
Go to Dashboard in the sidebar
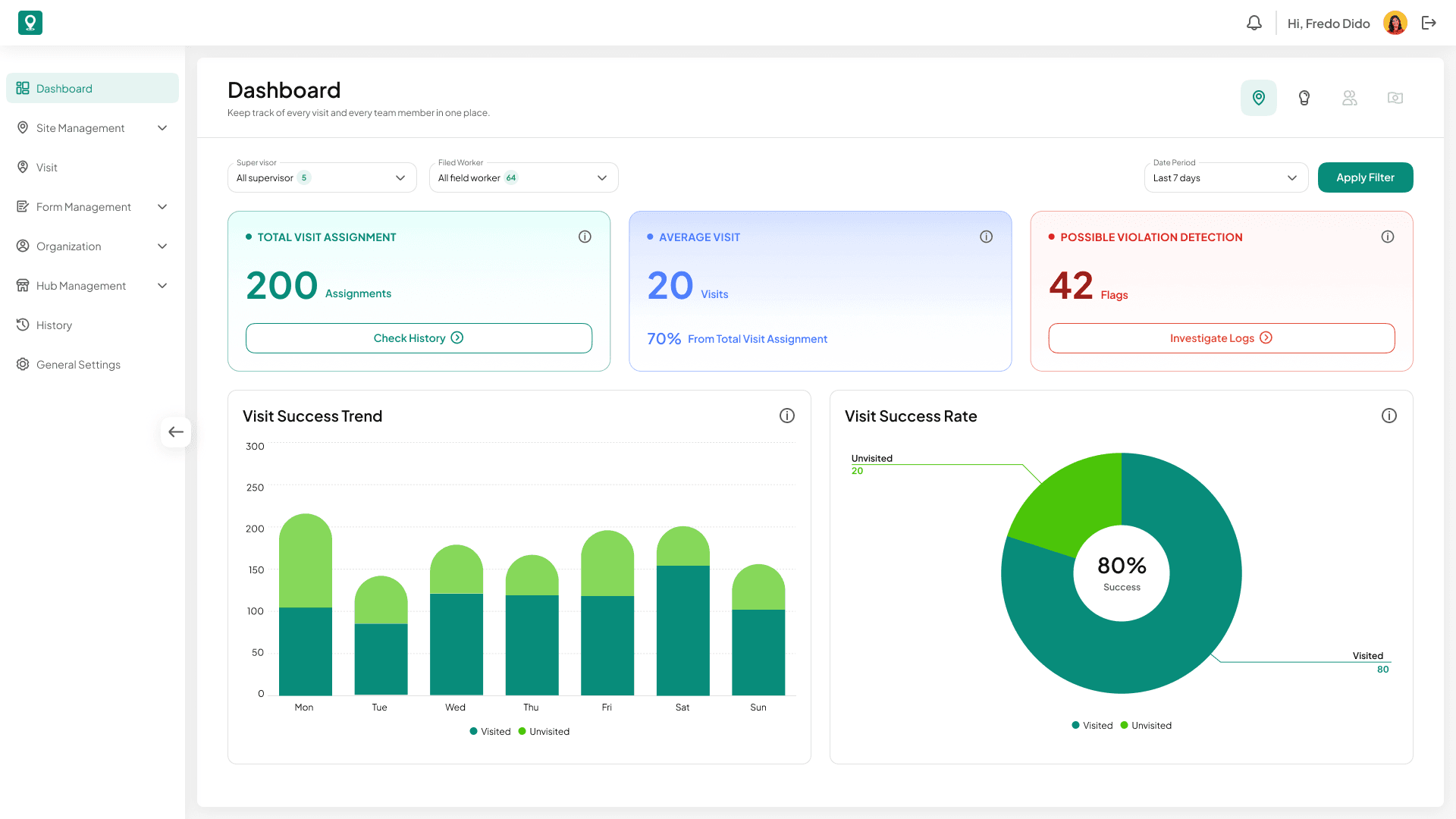(93, 88)
